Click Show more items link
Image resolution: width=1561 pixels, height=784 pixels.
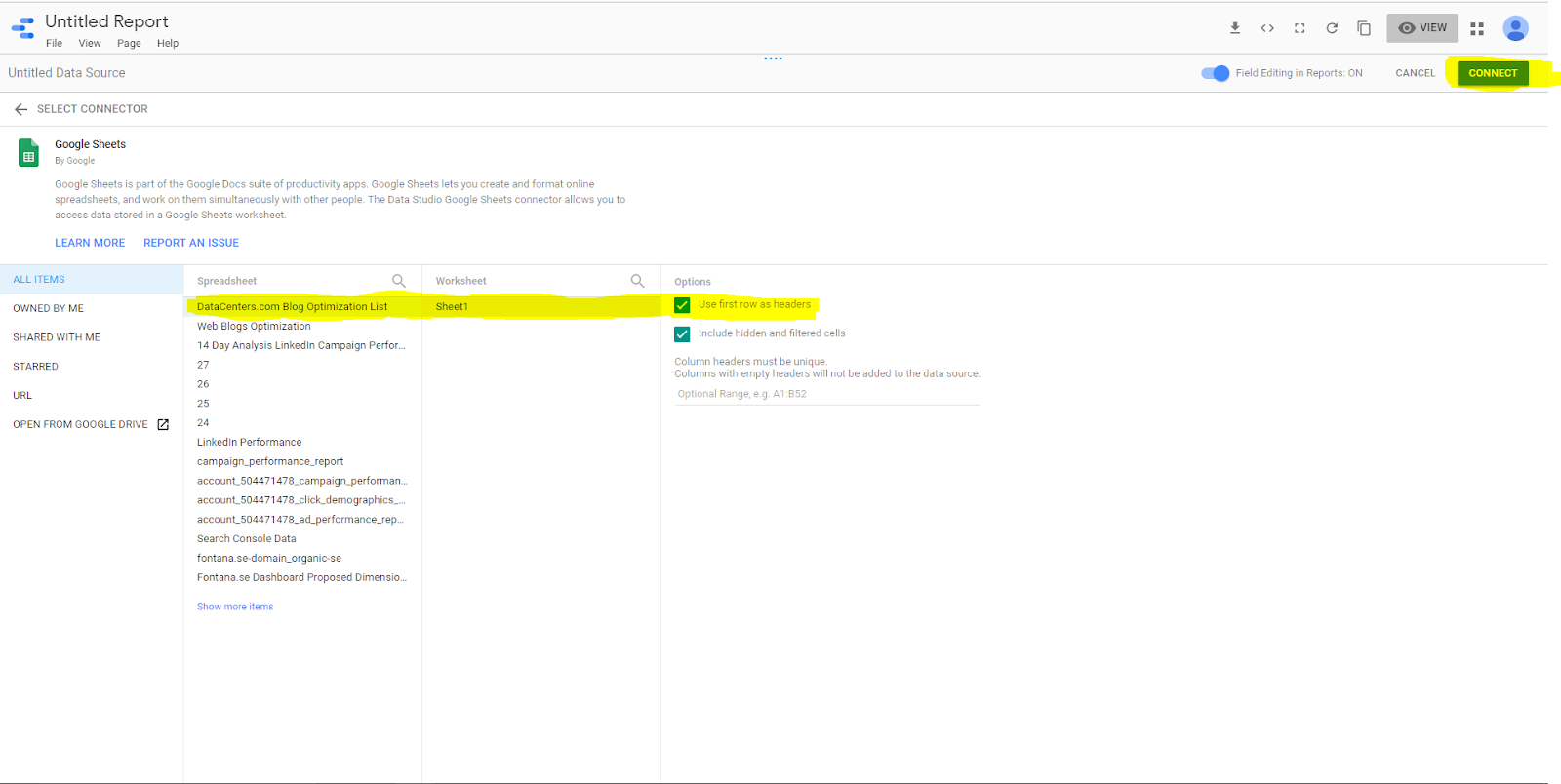235,607
